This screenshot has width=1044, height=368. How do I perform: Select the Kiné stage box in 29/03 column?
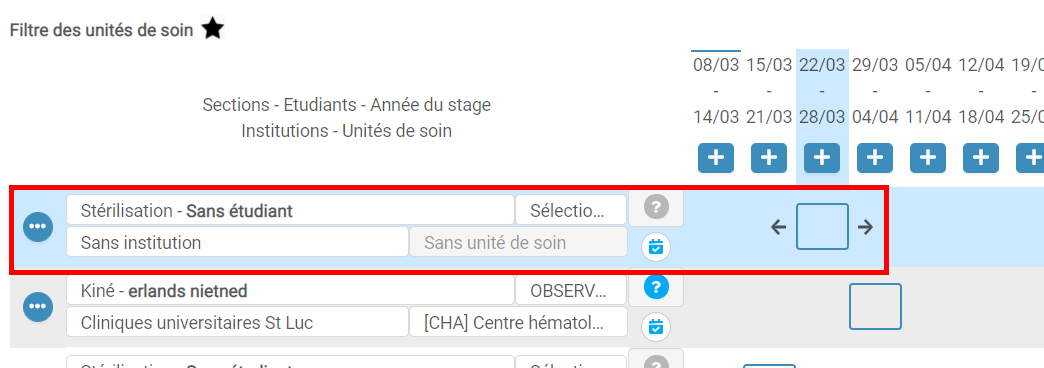tap(875, 307)
